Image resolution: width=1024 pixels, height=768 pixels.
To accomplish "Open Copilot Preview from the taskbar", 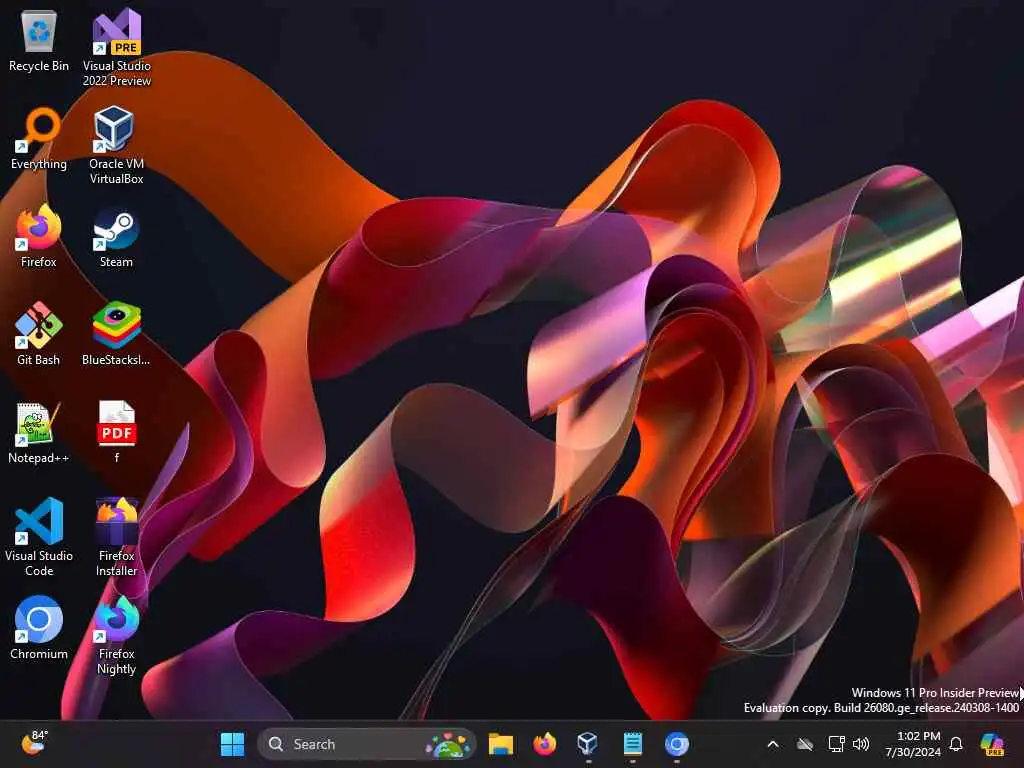I will pos(992,744).
